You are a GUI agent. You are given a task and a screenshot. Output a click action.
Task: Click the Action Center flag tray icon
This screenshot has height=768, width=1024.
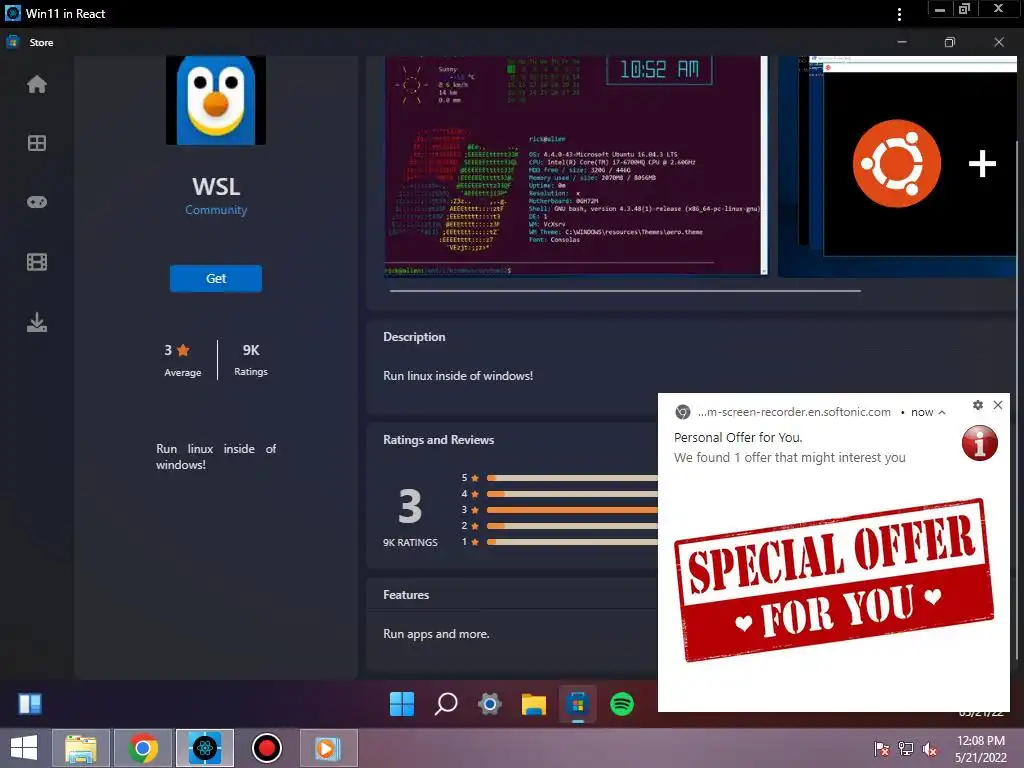(882, 748)
